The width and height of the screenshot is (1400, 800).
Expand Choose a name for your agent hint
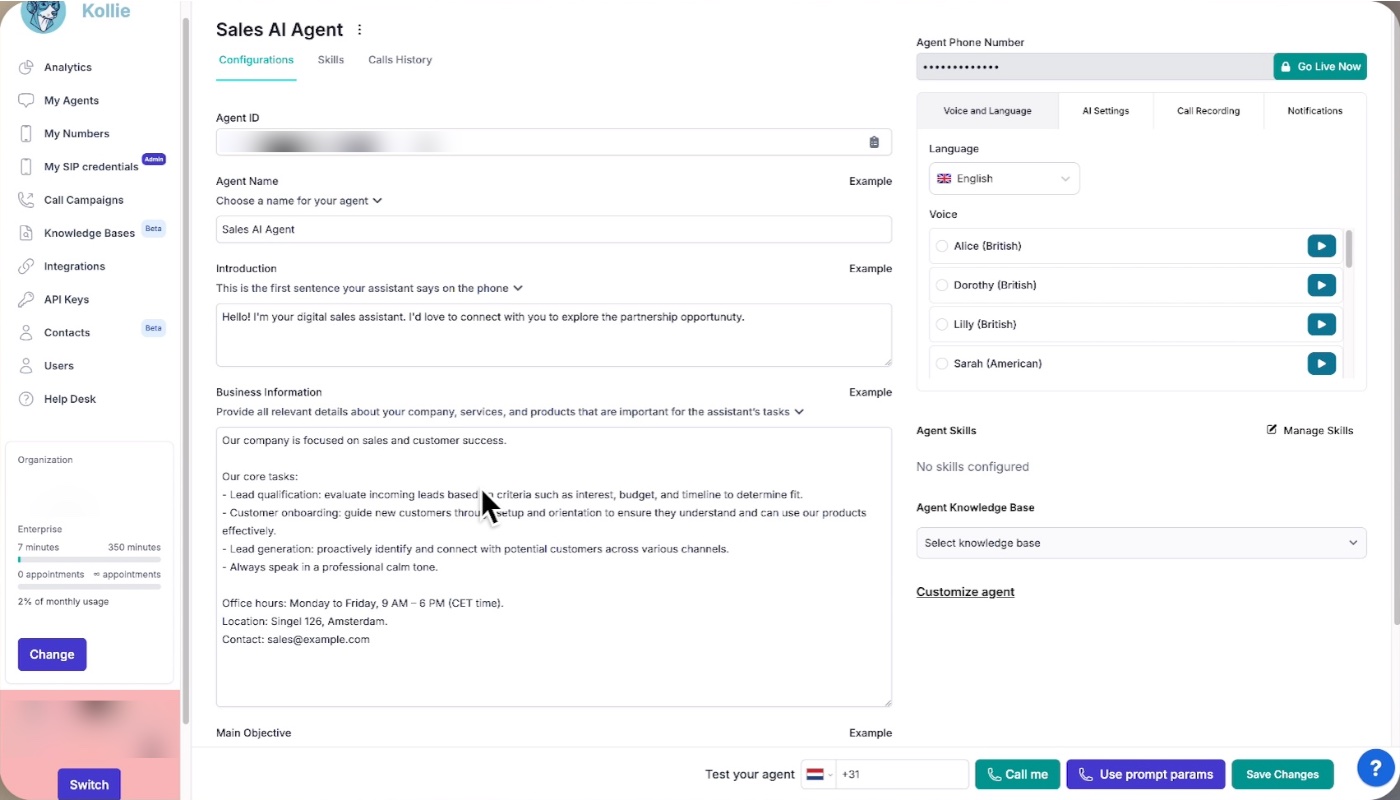point(377,201)
